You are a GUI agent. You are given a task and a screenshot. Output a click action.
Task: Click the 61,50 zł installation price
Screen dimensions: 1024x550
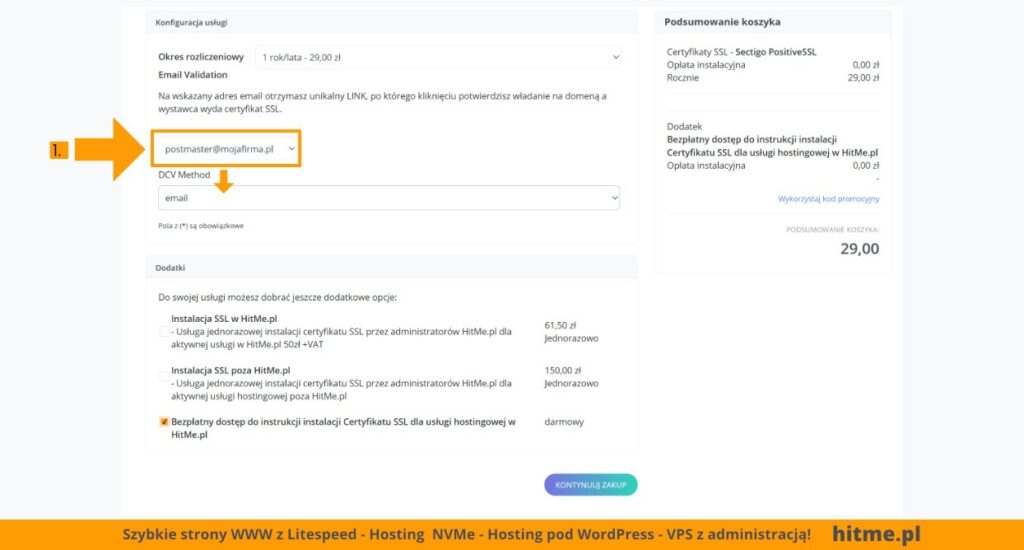pyautogui.click(x=561, y=325)
